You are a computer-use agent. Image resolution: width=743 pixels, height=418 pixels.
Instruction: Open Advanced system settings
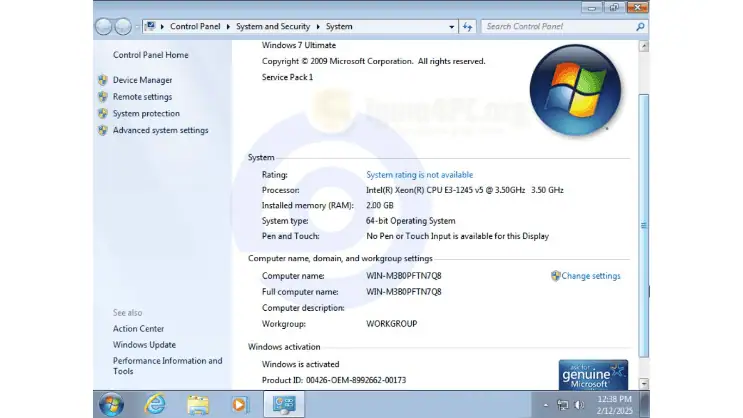pos(160,130)
